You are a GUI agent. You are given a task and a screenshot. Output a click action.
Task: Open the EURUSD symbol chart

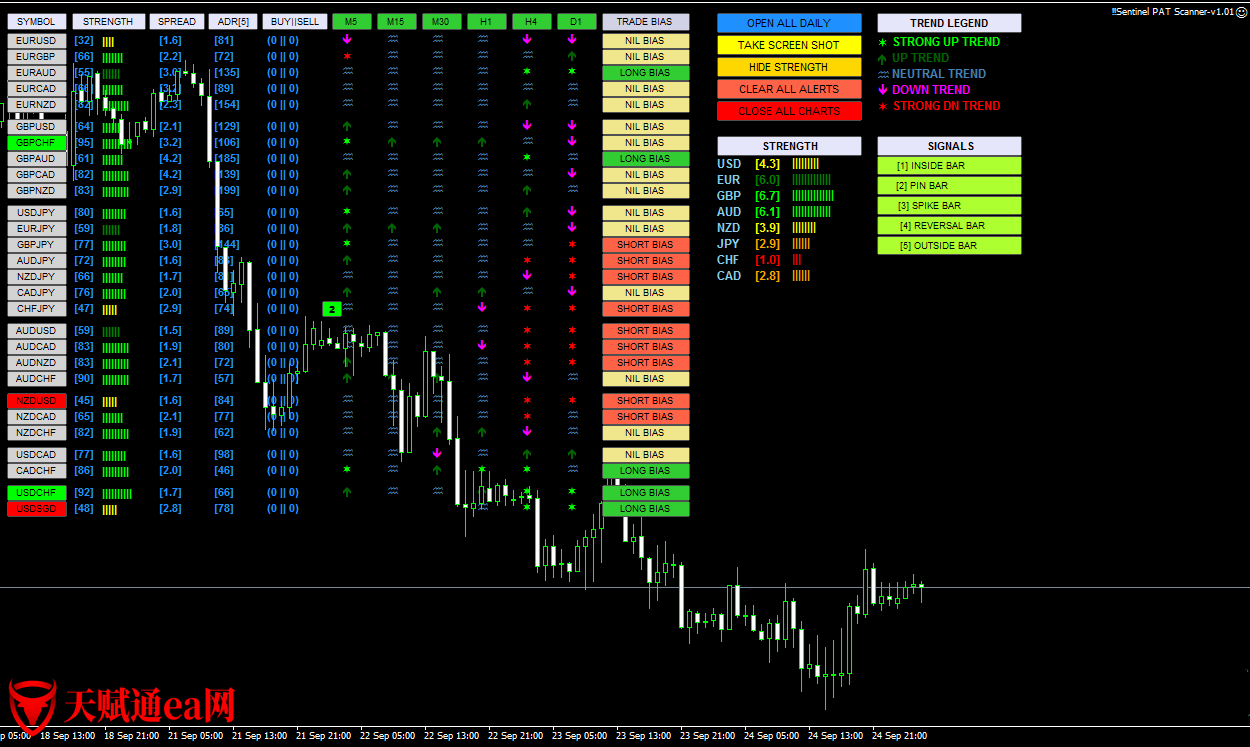coord(37,41)
